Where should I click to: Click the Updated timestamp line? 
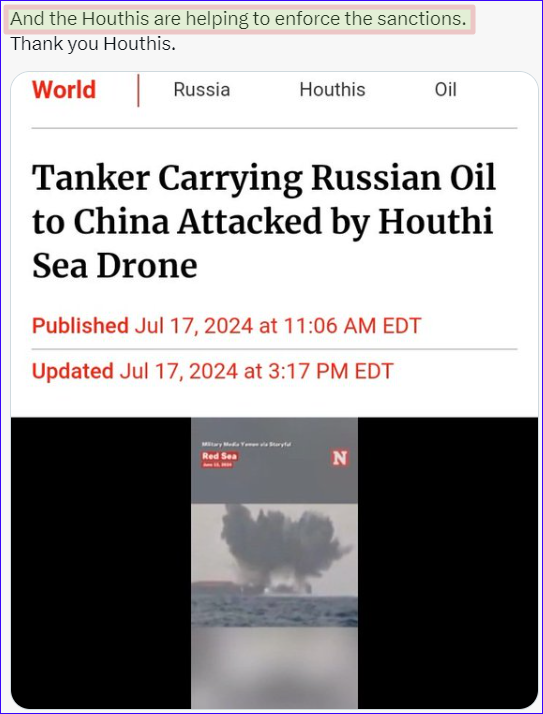coord(212,371)
